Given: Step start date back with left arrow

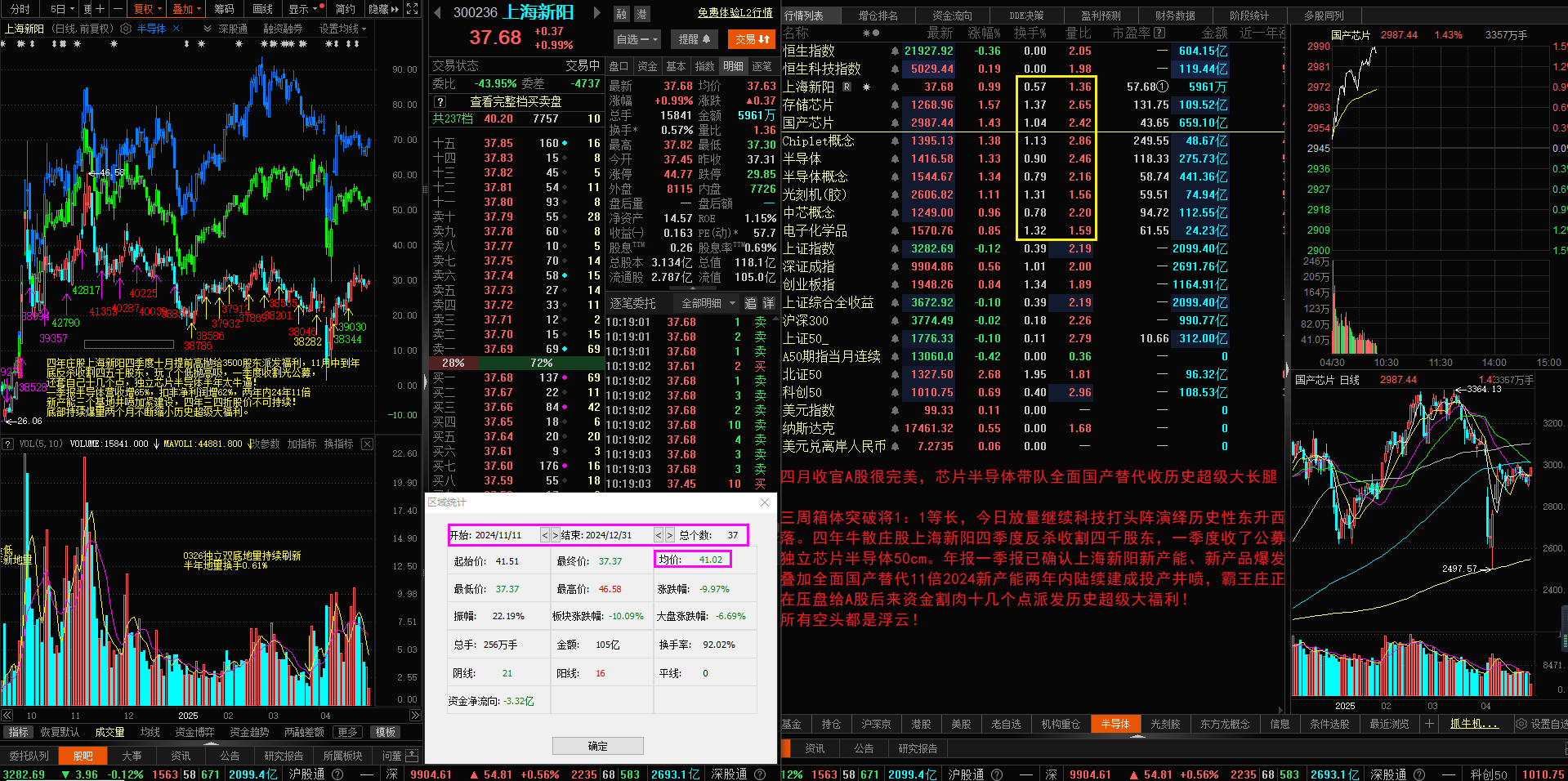Looking at the screenshot, I should pyautogui.click(x=545, y=535).
